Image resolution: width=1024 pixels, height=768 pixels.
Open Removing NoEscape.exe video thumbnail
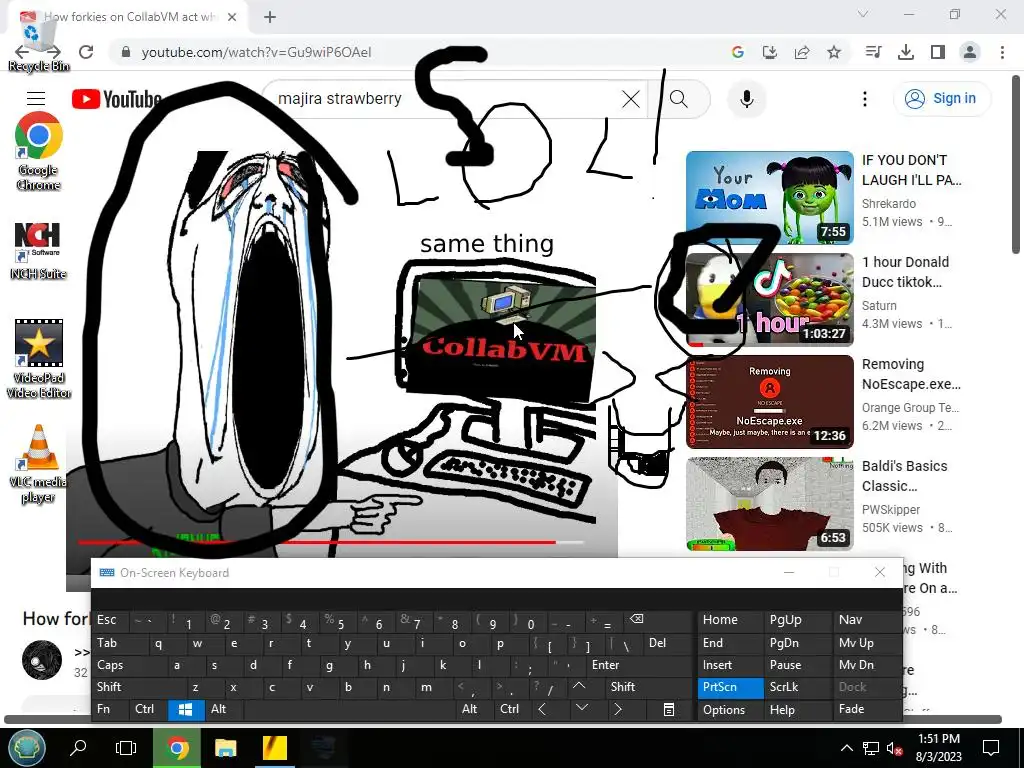tap(769, 402)
